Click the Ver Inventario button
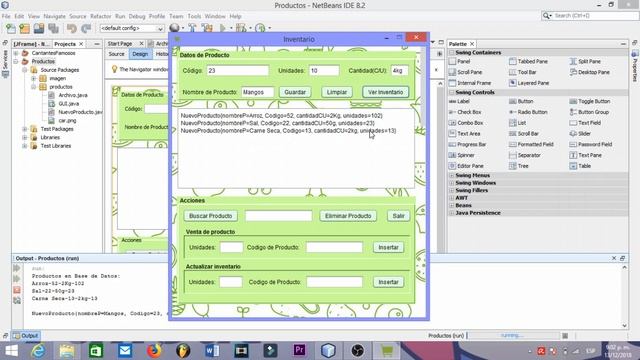The height and width of the screenshot is (360, 640). pos(385,92)
